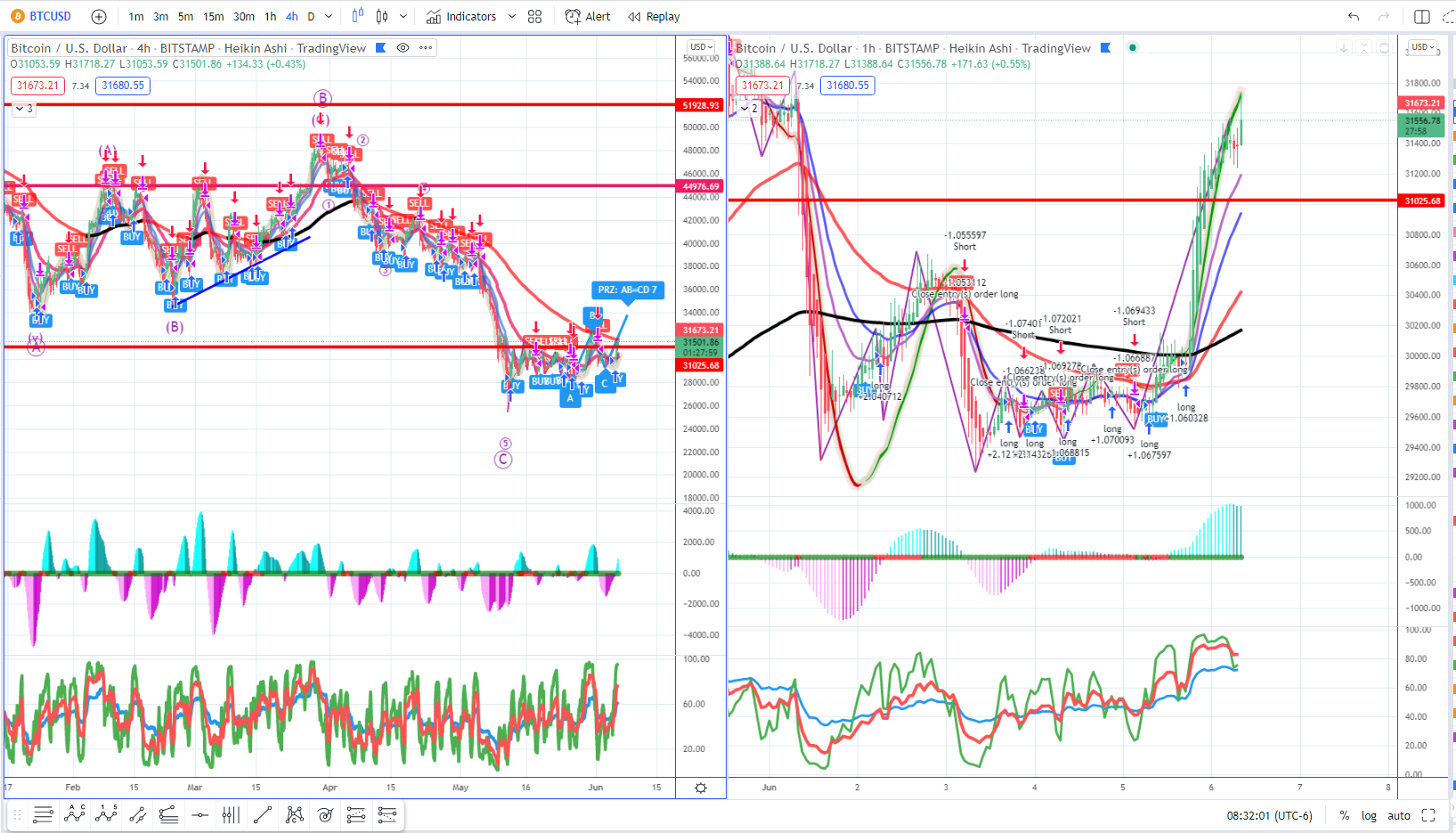Open the select layout split icon
Viewport: 1456px width, 833px height.
point(1422,16)
